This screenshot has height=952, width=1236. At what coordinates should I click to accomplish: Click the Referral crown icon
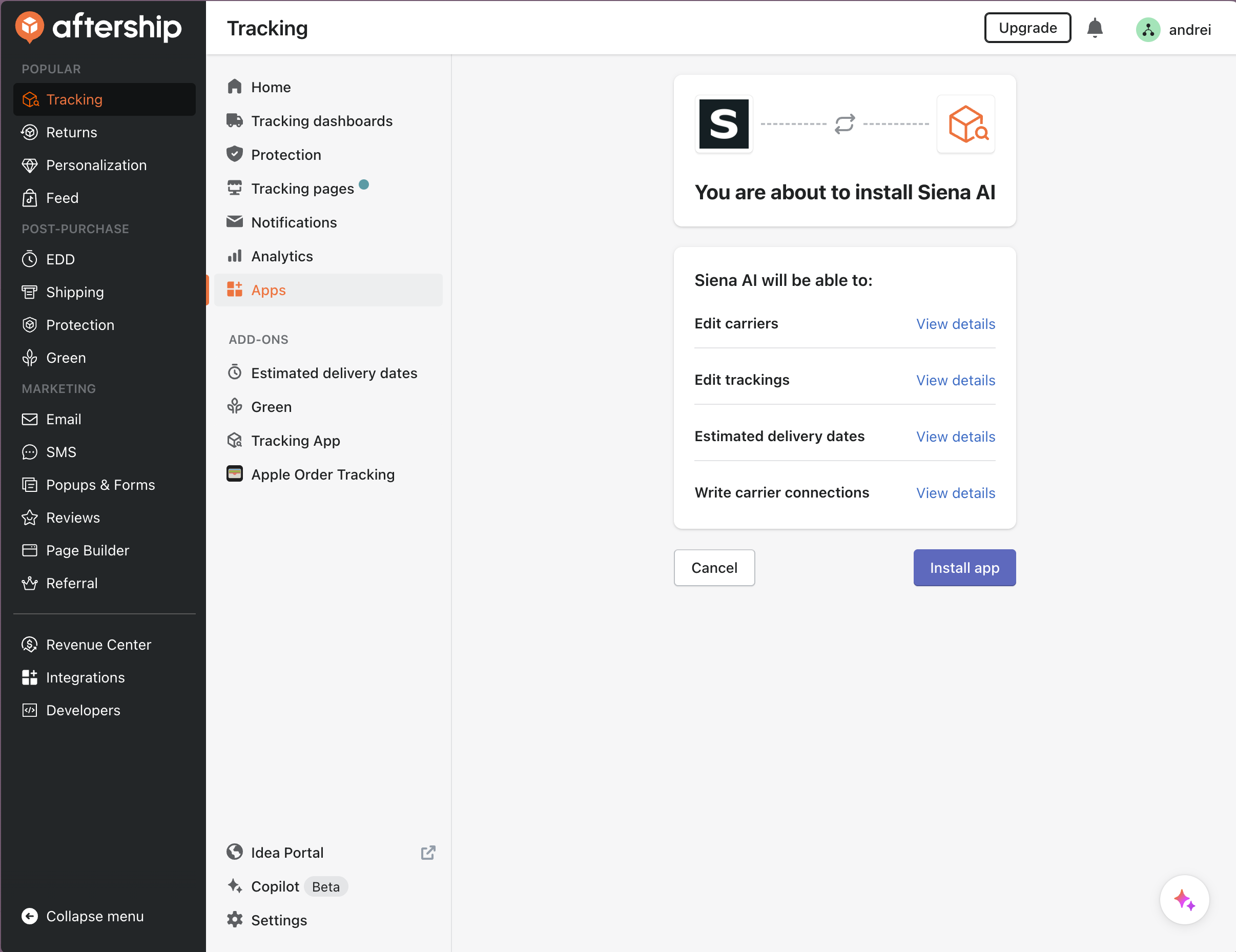tap(29, 583)
